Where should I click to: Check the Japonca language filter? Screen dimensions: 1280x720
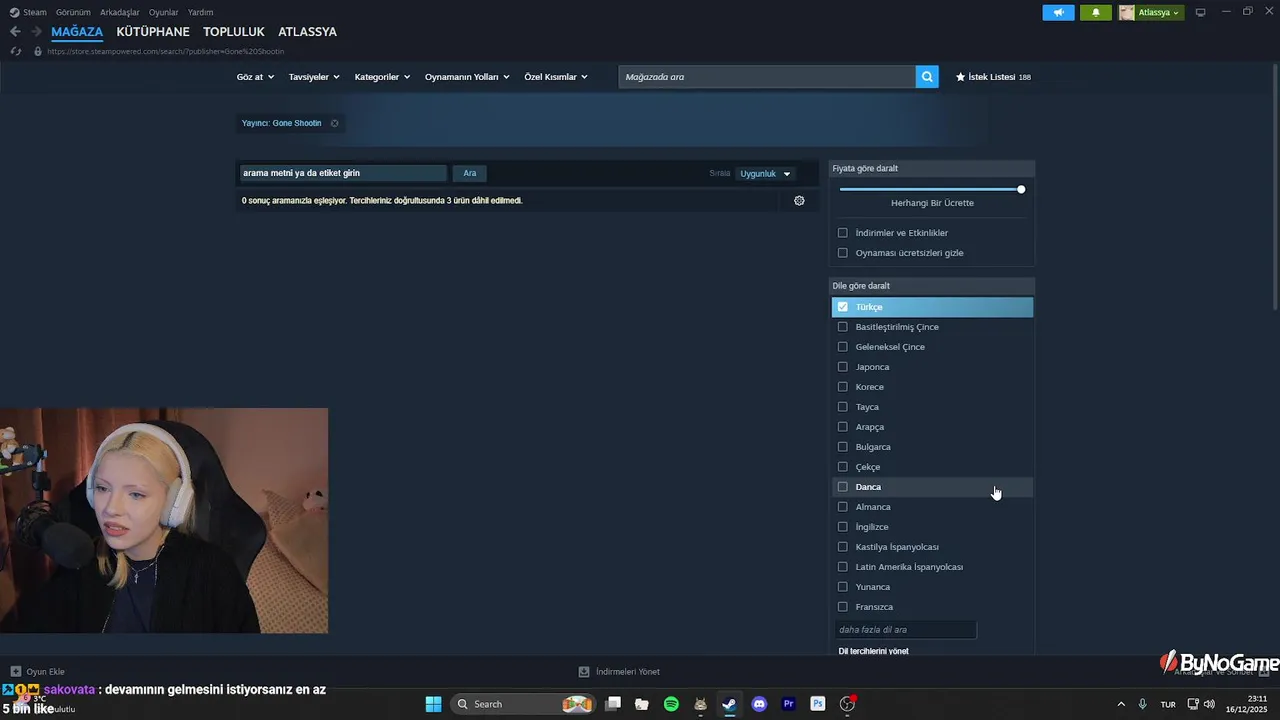(x=843, y=367)
